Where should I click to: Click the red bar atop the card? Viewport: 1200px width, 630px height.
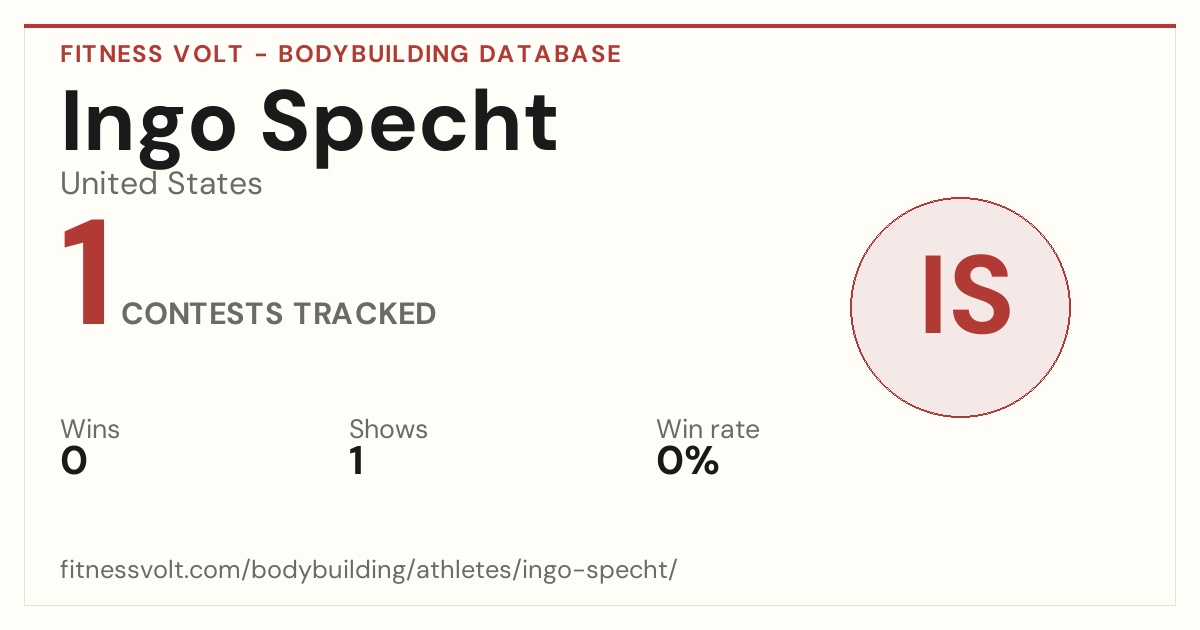[x=600, y=26]
